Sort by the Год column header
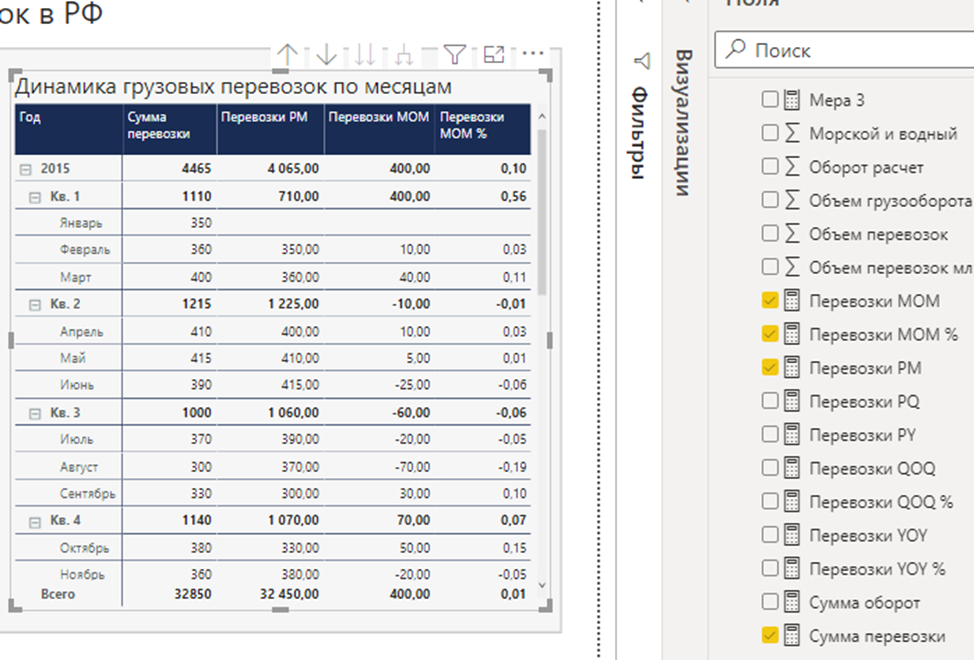This screenshot has height=660, width=974. pyautogui.click(x=68, y=129)
